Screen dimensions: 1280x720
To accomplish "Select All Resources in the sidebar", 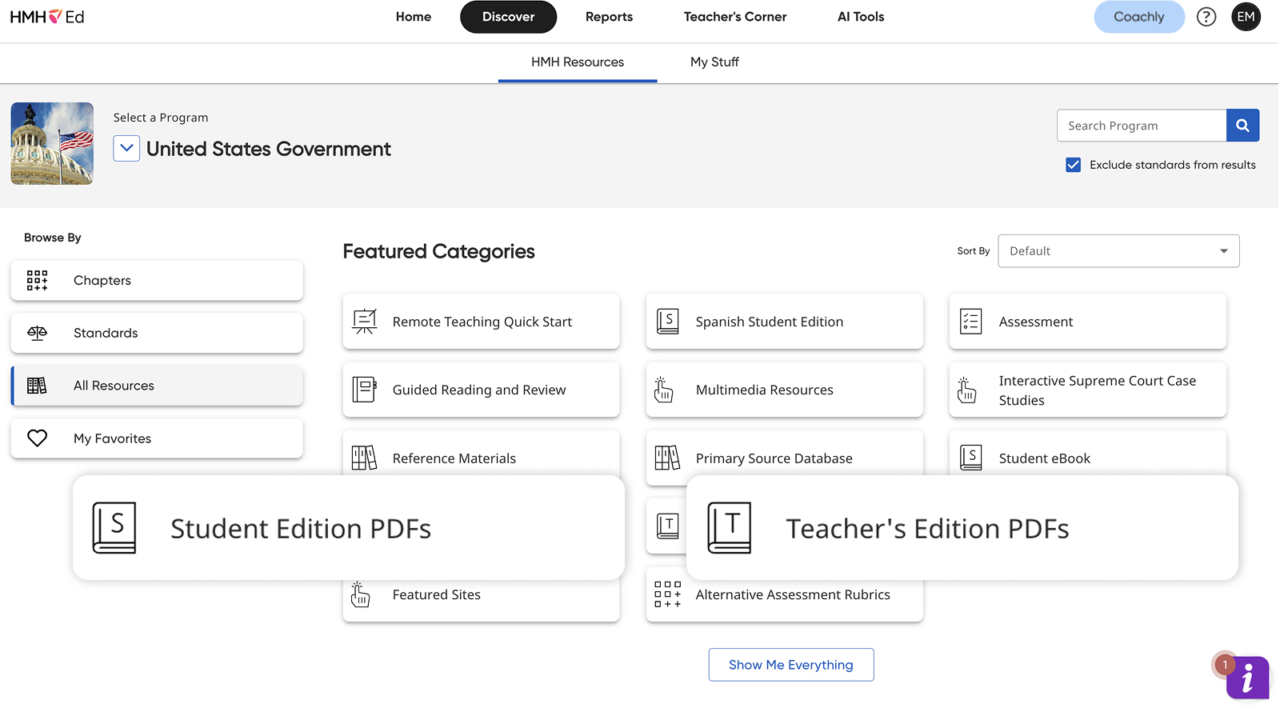I will [x=157, y=386].
